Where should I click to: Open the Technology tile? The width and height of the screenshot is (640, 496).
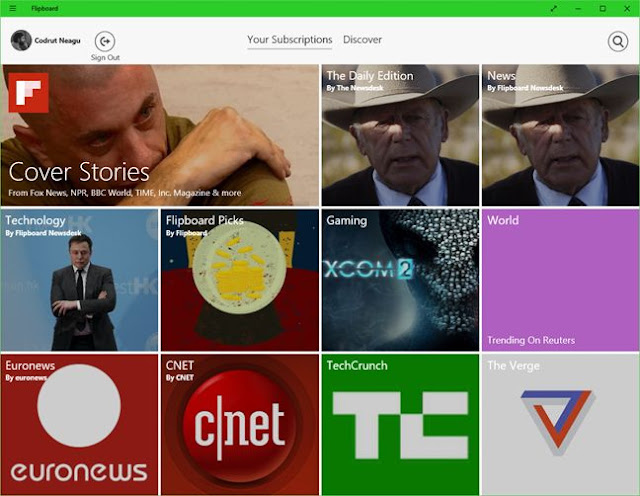click(79, 280)
